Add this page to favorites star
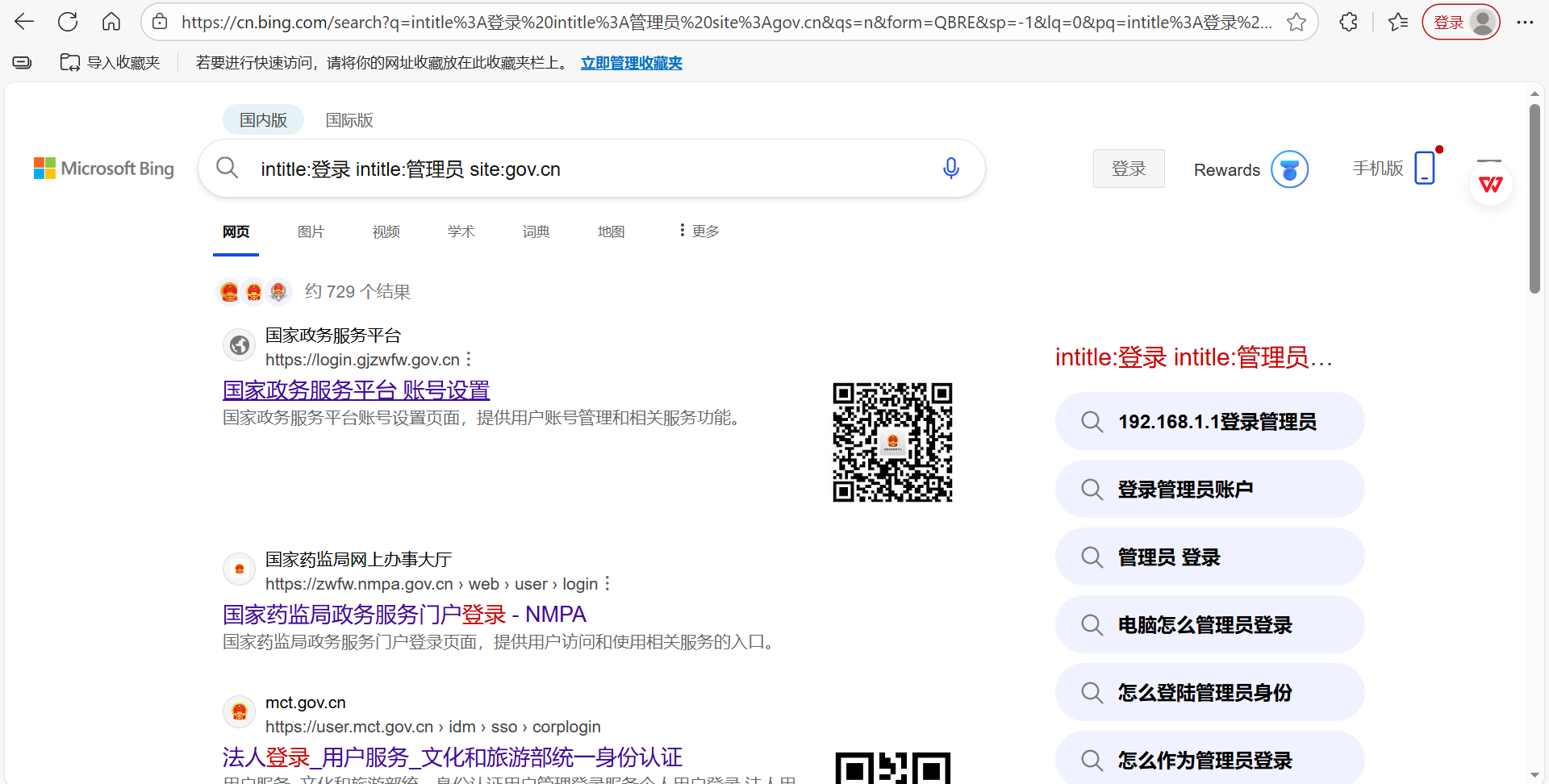The height and width of the screenshot is (784, 1549). pos(1296,22)
